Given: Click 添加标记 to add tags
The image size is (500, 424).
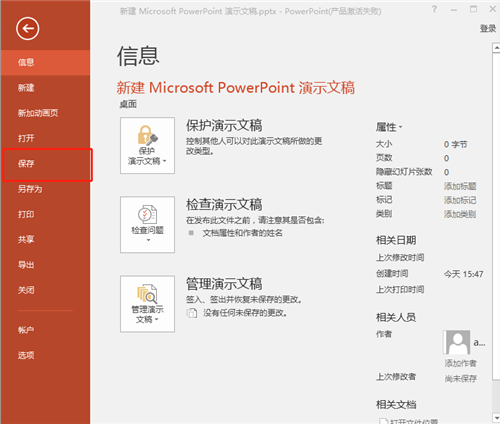Looking at the screenshot, I should tap(460, 200).
